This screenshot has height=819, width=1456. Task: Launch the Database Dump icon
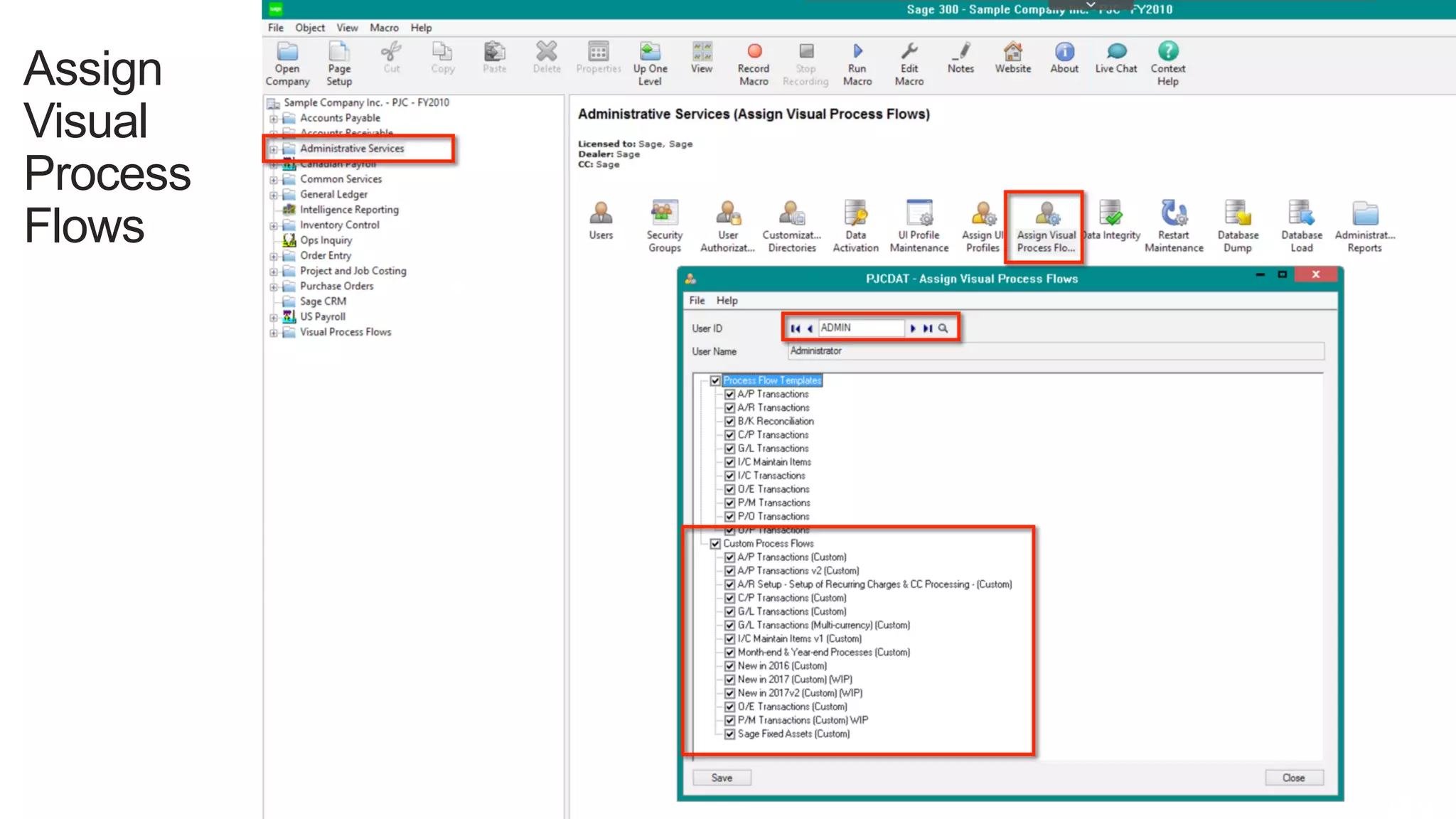pos(1237,214)
